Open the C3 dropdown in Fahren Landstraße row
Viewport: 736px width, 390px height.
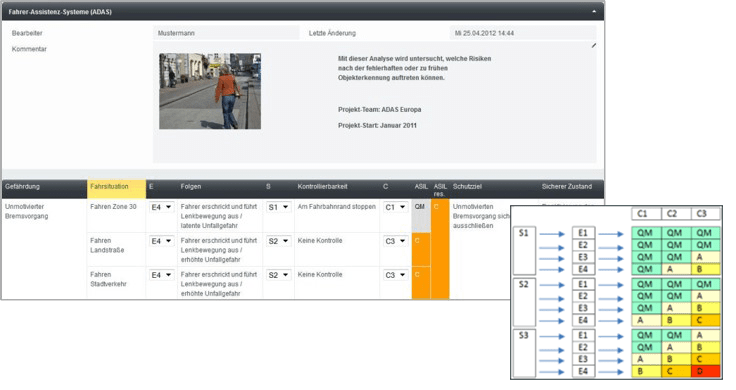click(x=395, y=241)
